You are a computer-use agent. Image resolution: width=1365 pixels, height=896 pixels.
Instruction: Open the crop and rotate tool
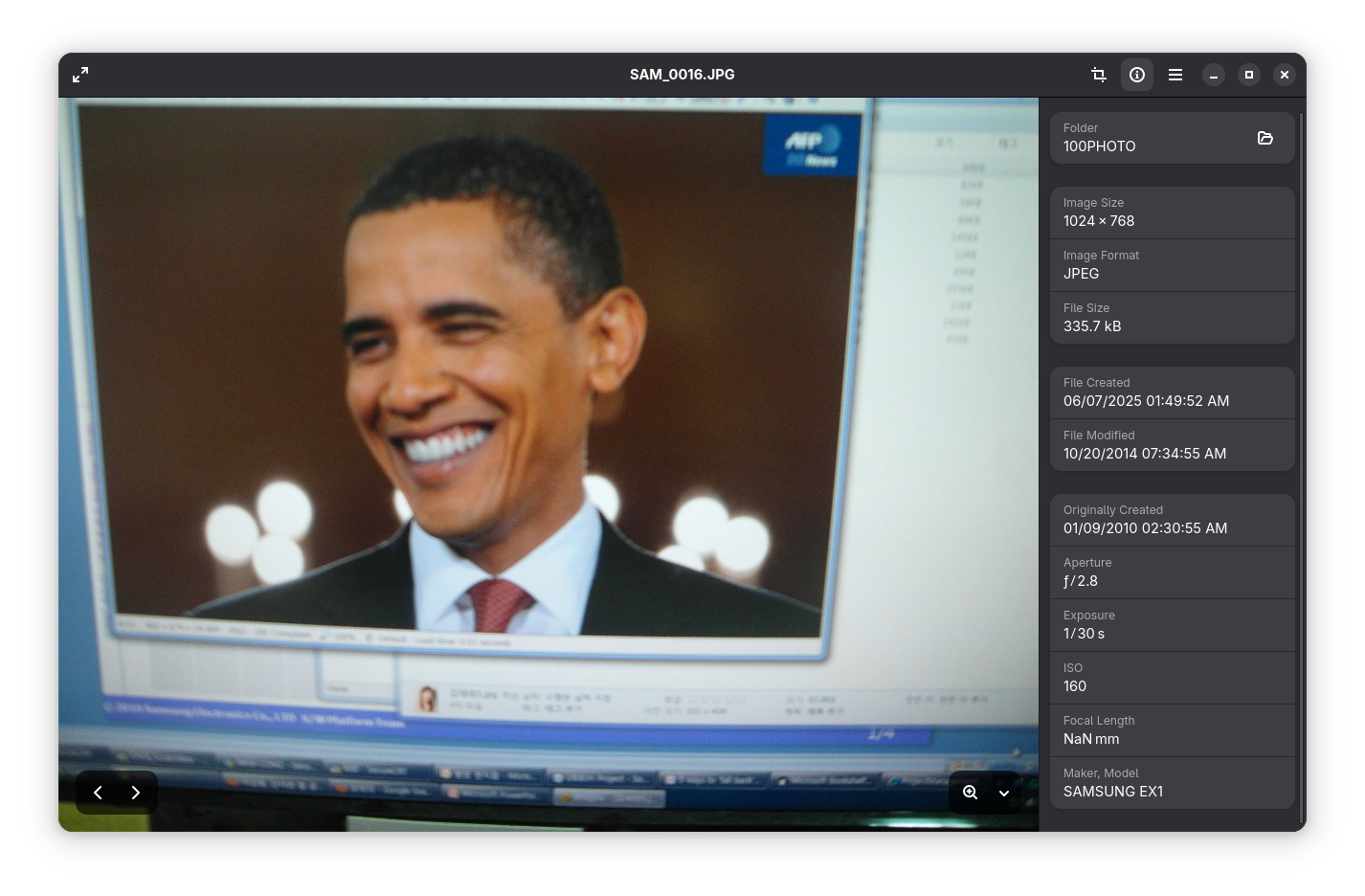tap(1099, 75)
